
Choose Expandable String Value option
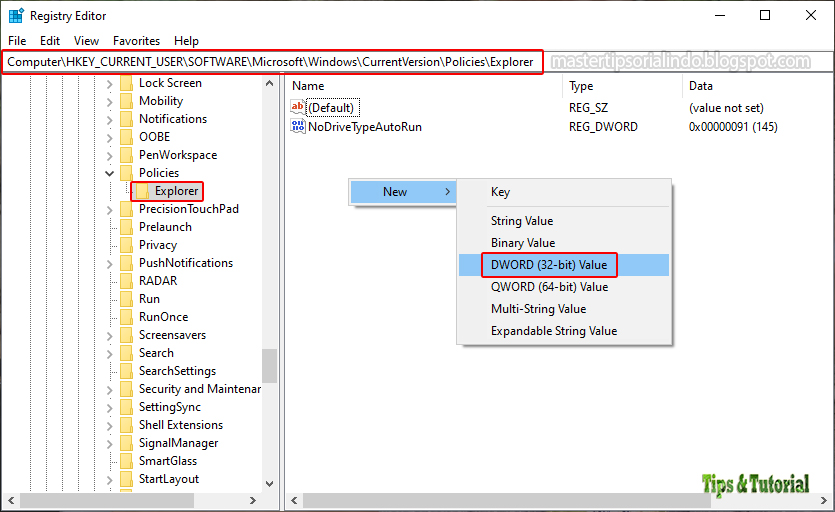(x=564, y=331)
